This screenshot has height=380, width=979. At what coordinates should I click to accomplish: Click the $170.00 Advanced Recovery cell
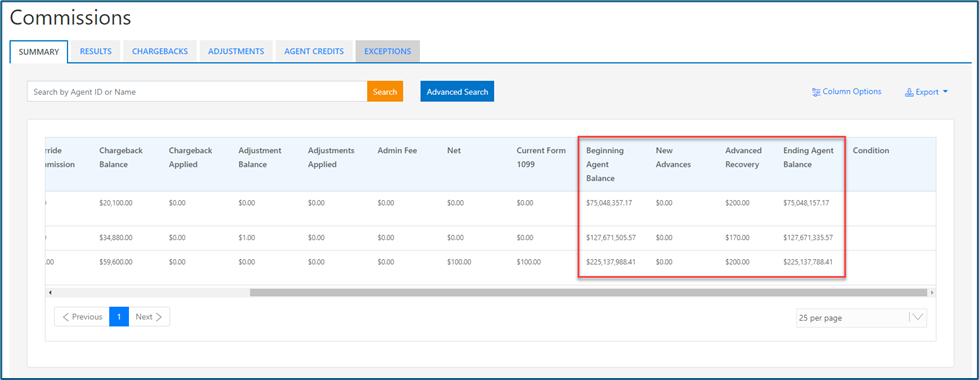(737, 238)
